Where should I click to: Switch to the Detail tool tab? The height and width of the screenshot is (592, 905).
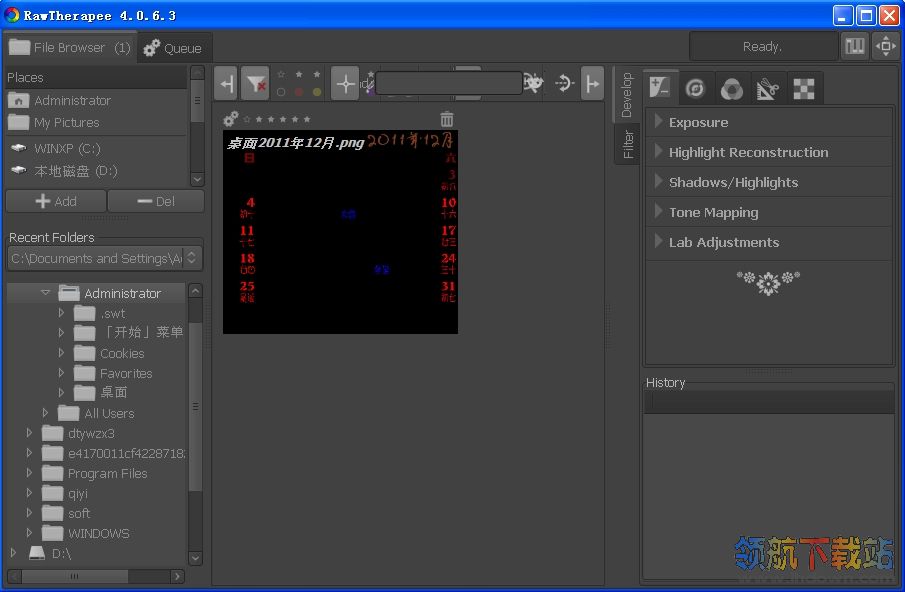coord(696,89)
